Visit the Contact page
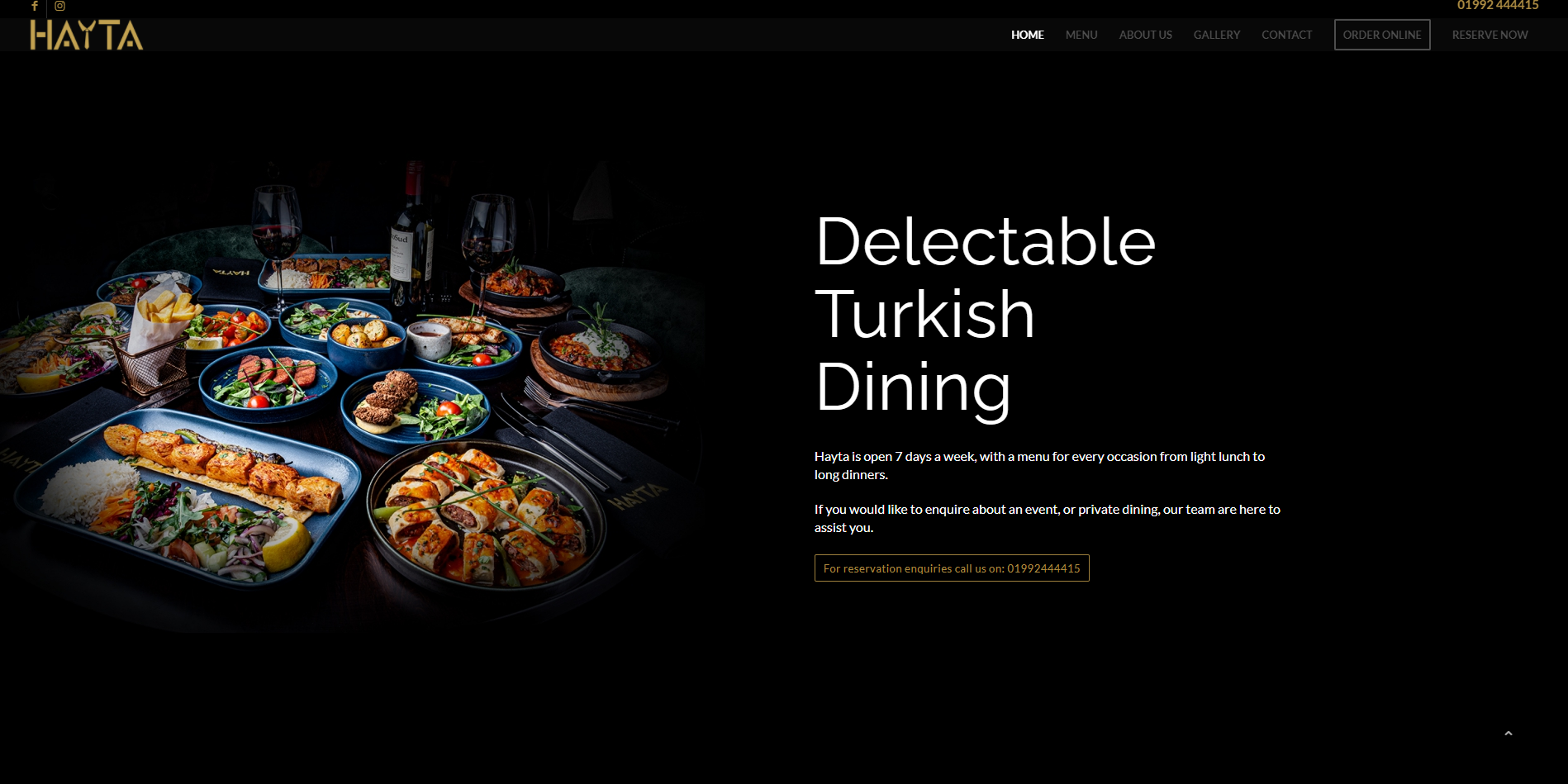 point(1286,35)
